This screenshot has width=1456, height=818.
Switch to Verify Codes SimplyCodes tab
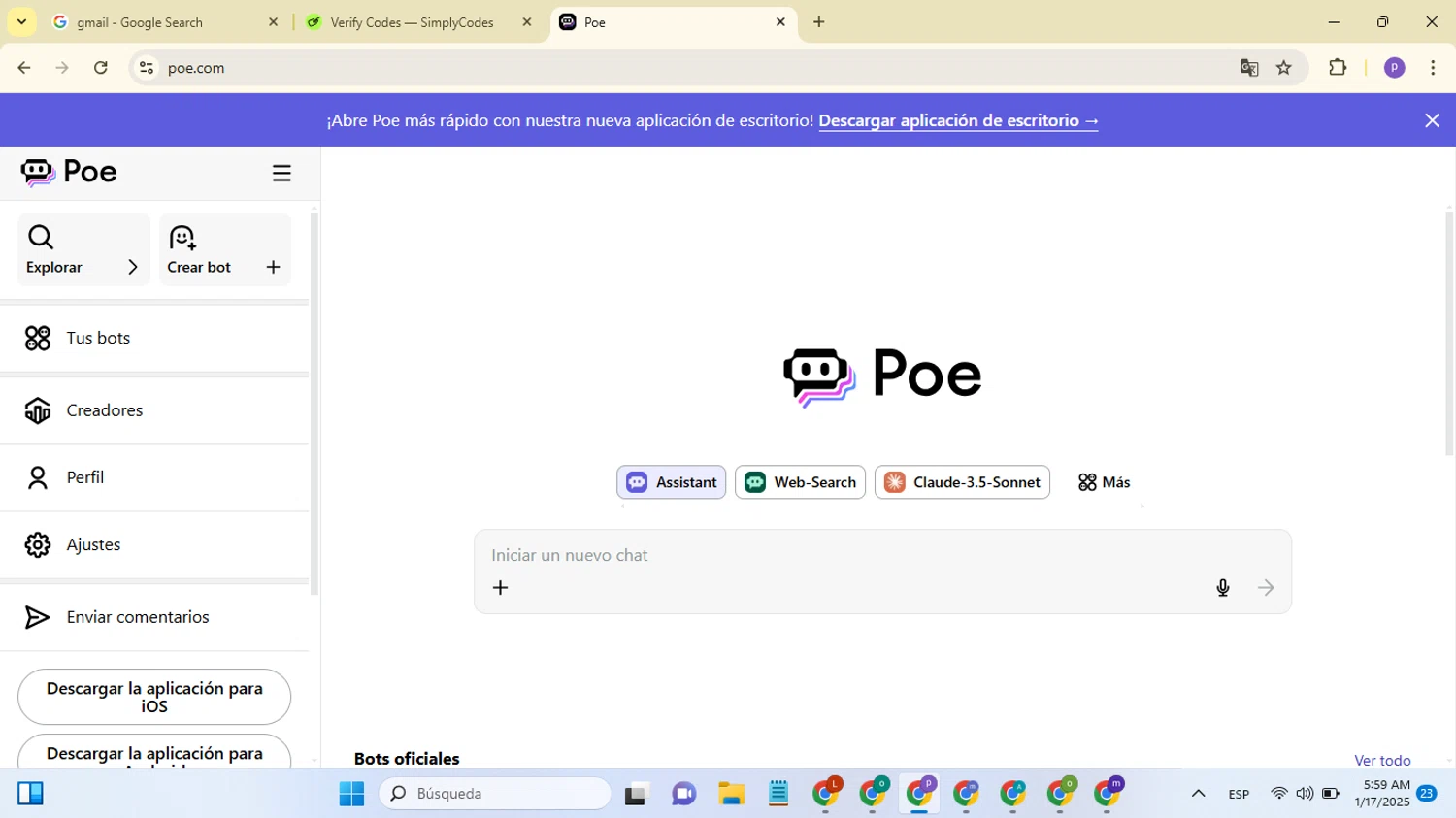coord(418,22)
